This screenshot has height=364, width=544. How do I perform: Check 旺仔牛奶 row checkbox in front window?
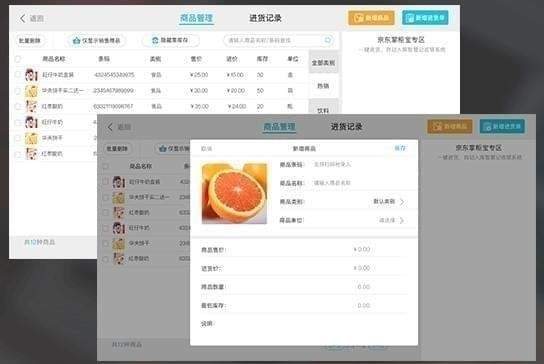tap(106, 228)
